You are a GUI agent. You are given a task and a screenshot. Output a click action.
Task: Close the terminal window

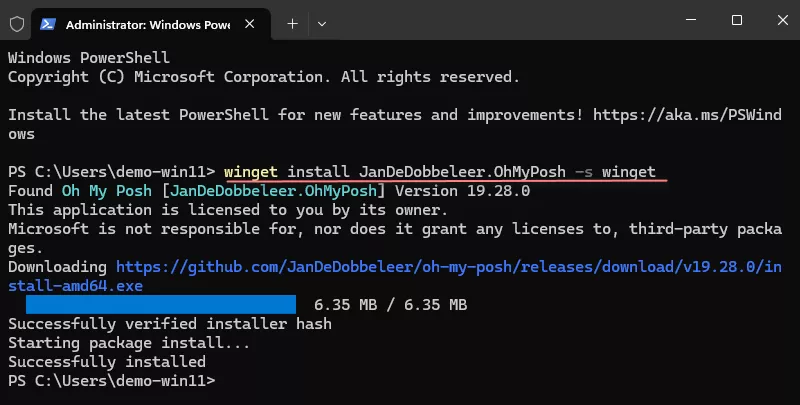point(783,20)
